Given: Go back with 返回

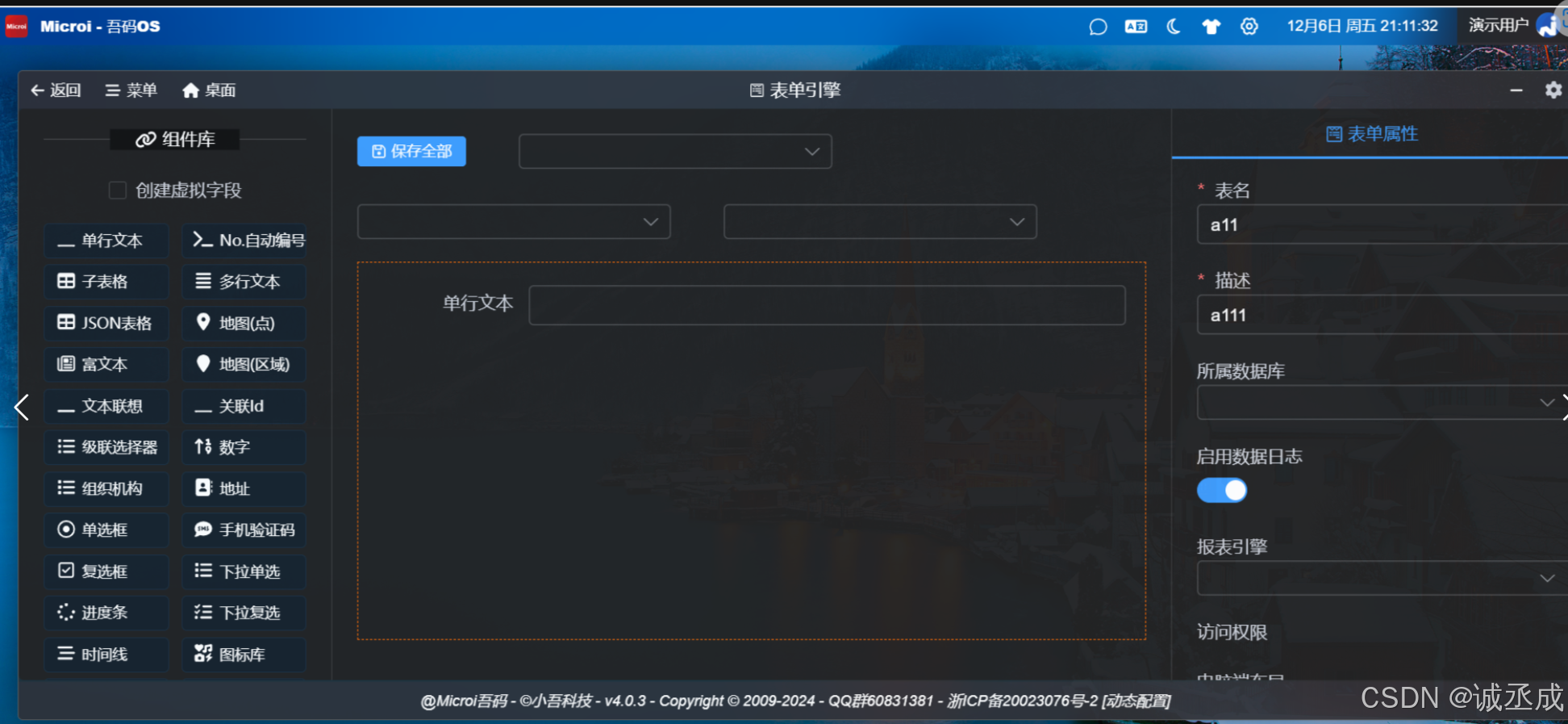Looking at the screenshot, I should click(56, 90).
